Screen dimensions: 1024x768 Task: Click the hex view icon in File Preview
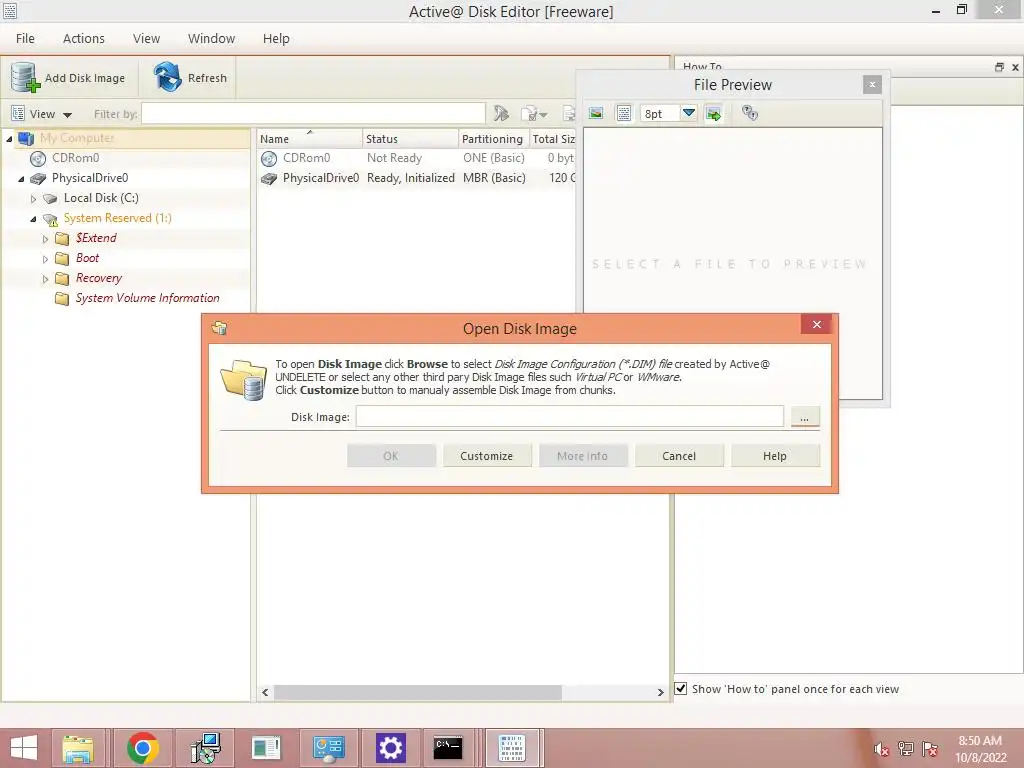[624, 113]
